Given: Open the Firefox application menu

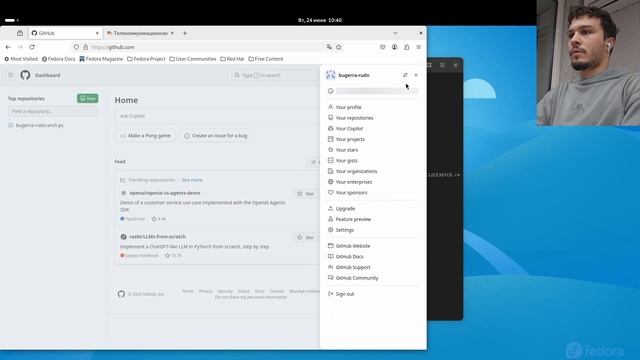Looking at the screenshot, I should [418, 47].
